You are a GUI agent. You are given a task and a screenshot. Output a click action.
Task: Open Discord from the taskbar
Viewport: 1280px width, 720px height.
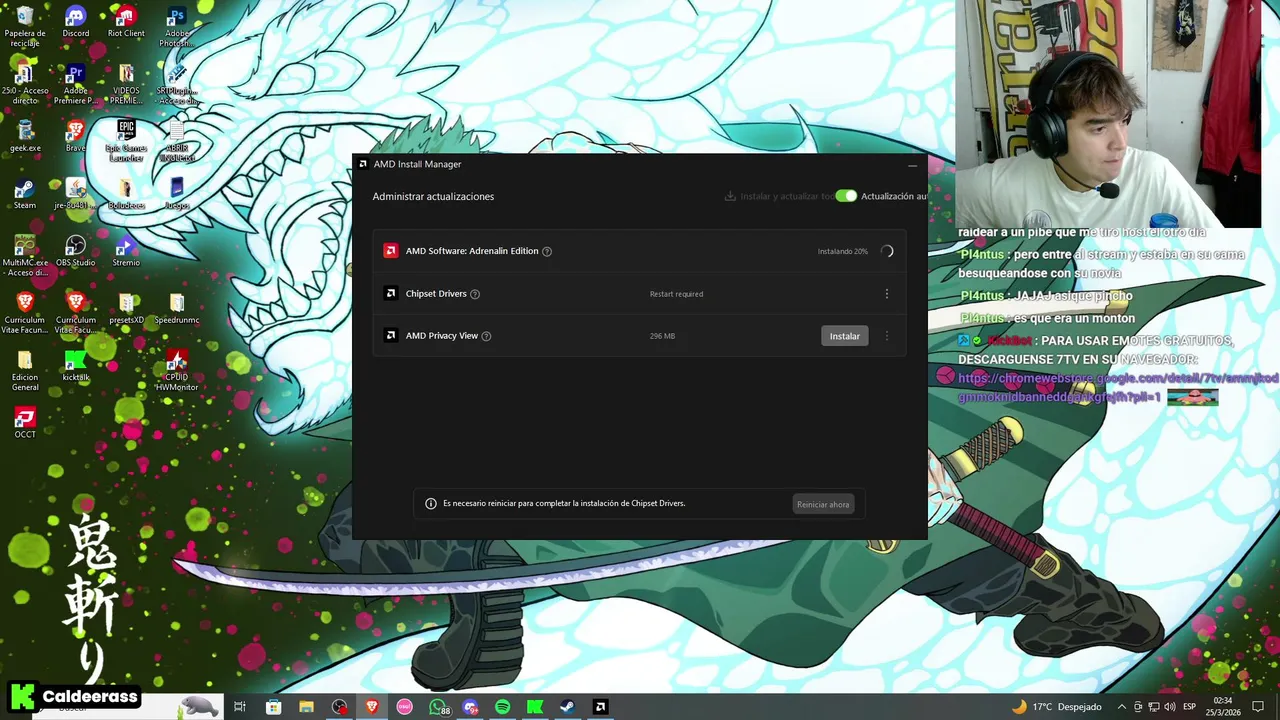(x=471, y=707)
